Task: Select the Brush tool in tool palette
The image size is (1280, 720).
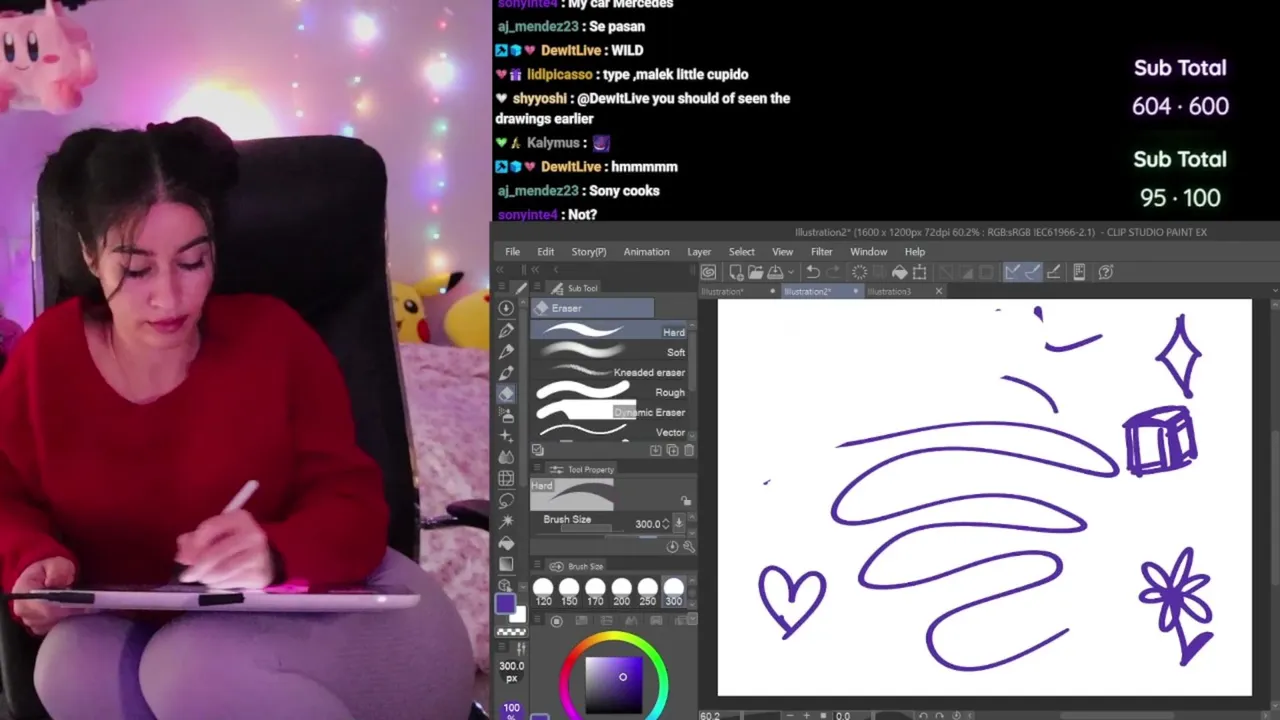Action: pos(506,373)
